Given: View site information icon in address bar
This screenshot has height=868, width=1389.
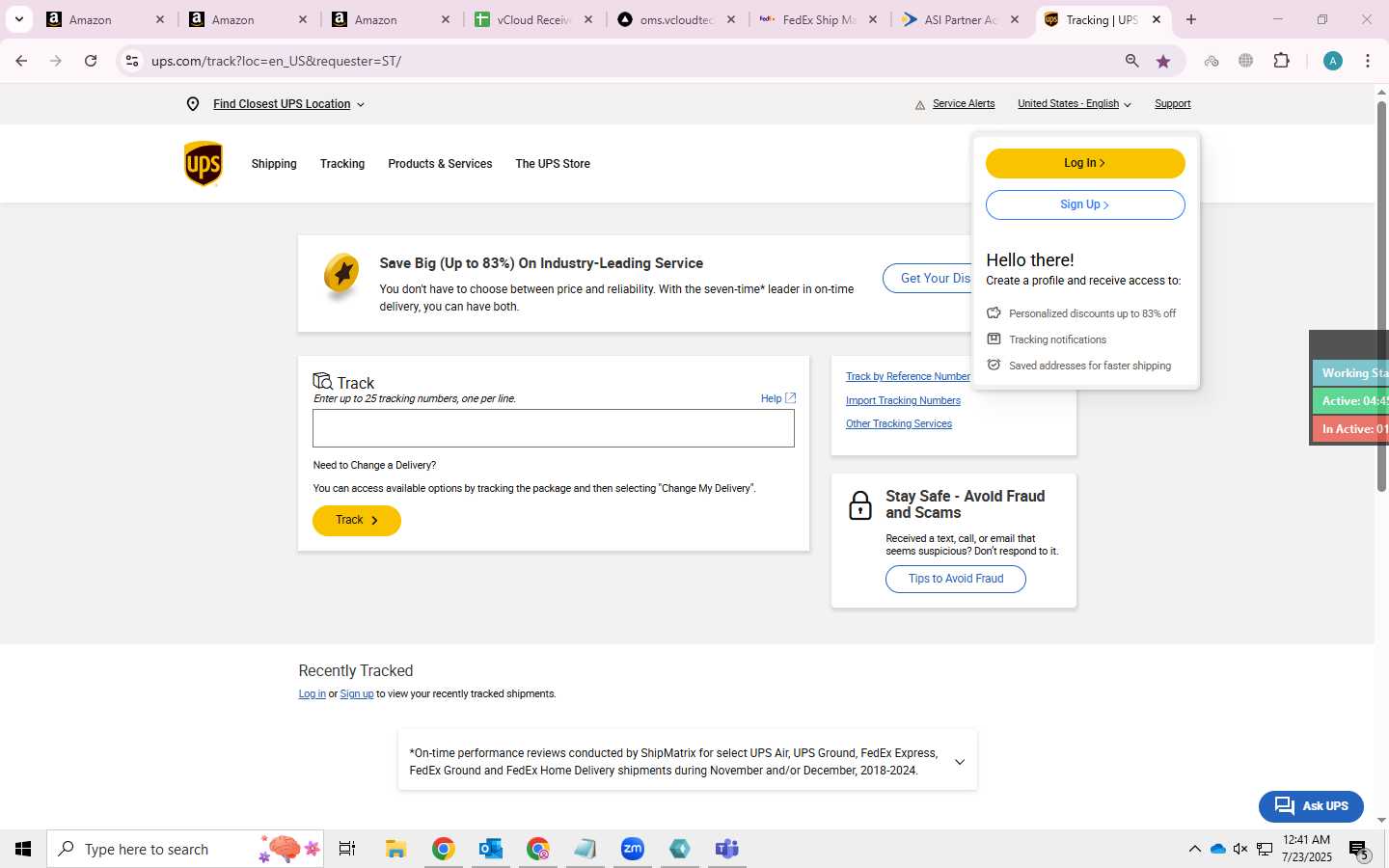Looking at the screenshot, I should click(132, 61).
